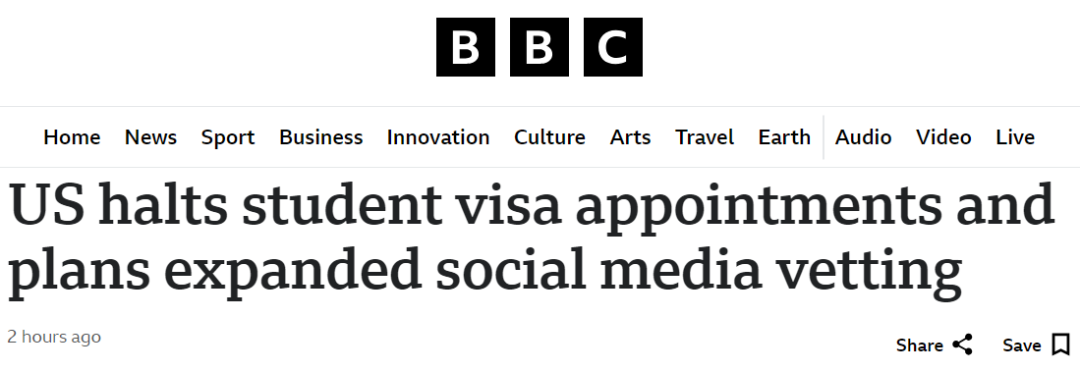The width and height of the screenshot is (1080, 371).
Task: Select the Arts menu item
Action: tap(630, 137)
